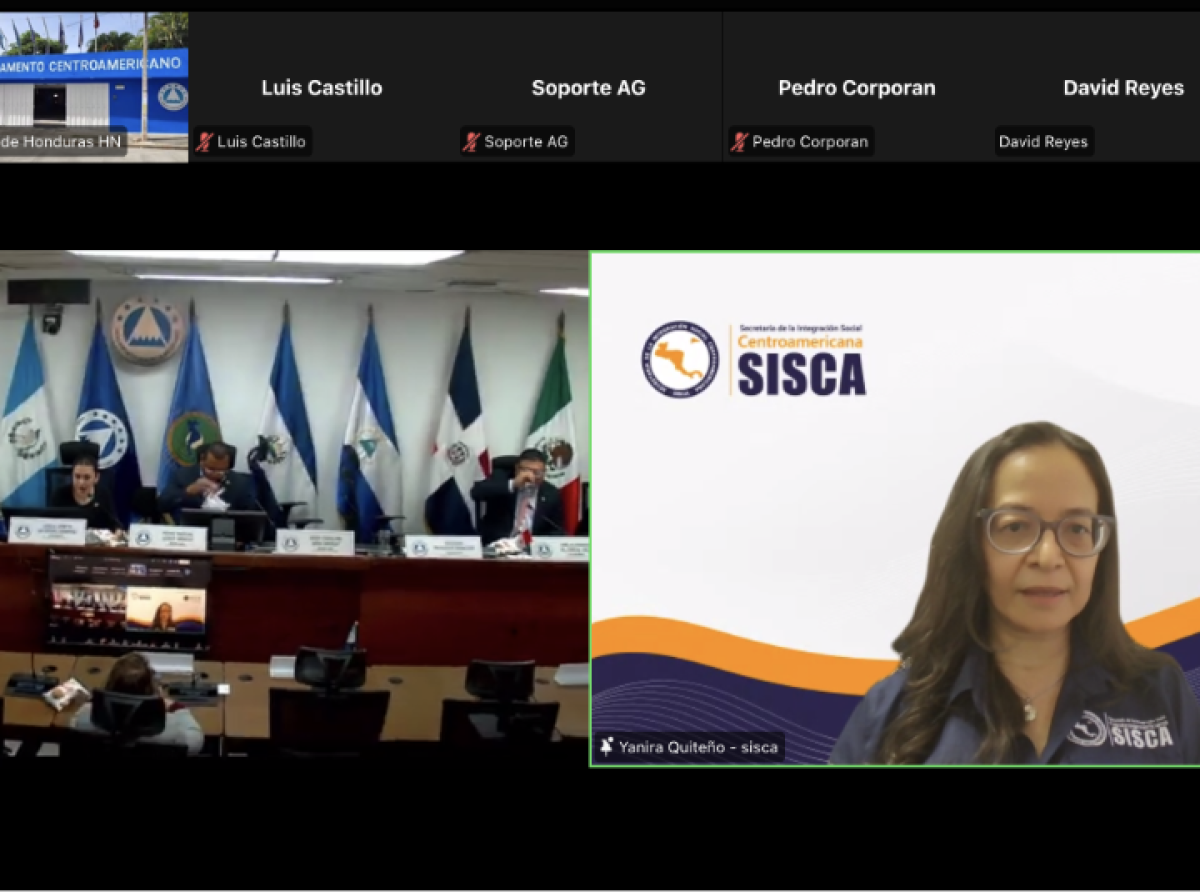Click Yanira Quiteño's speaker video
The height and width of the screenshot is (892, 1200).
pos(896,509)
